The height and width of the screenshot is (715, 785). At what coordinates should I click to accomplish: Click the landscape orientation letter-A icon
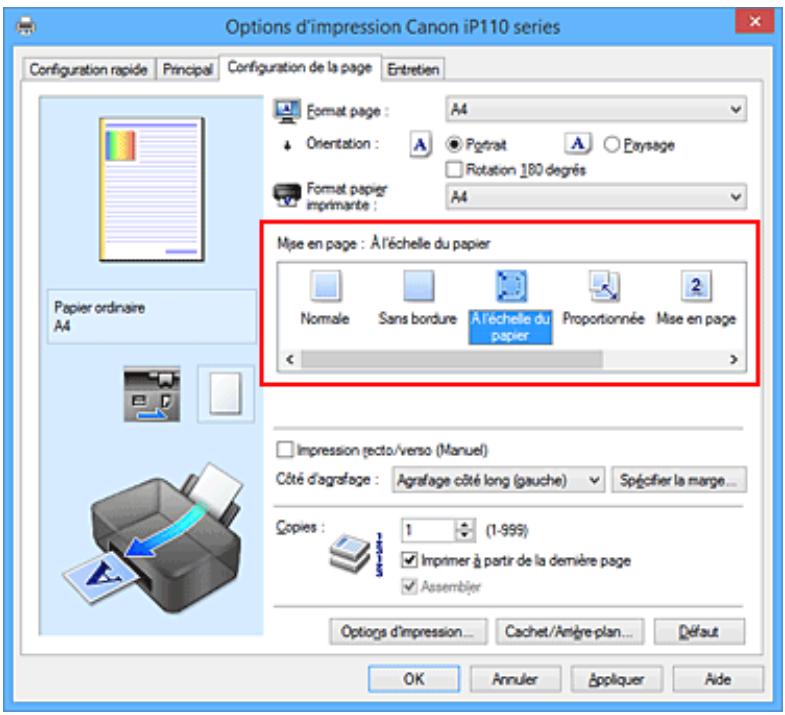pos(578,144)
